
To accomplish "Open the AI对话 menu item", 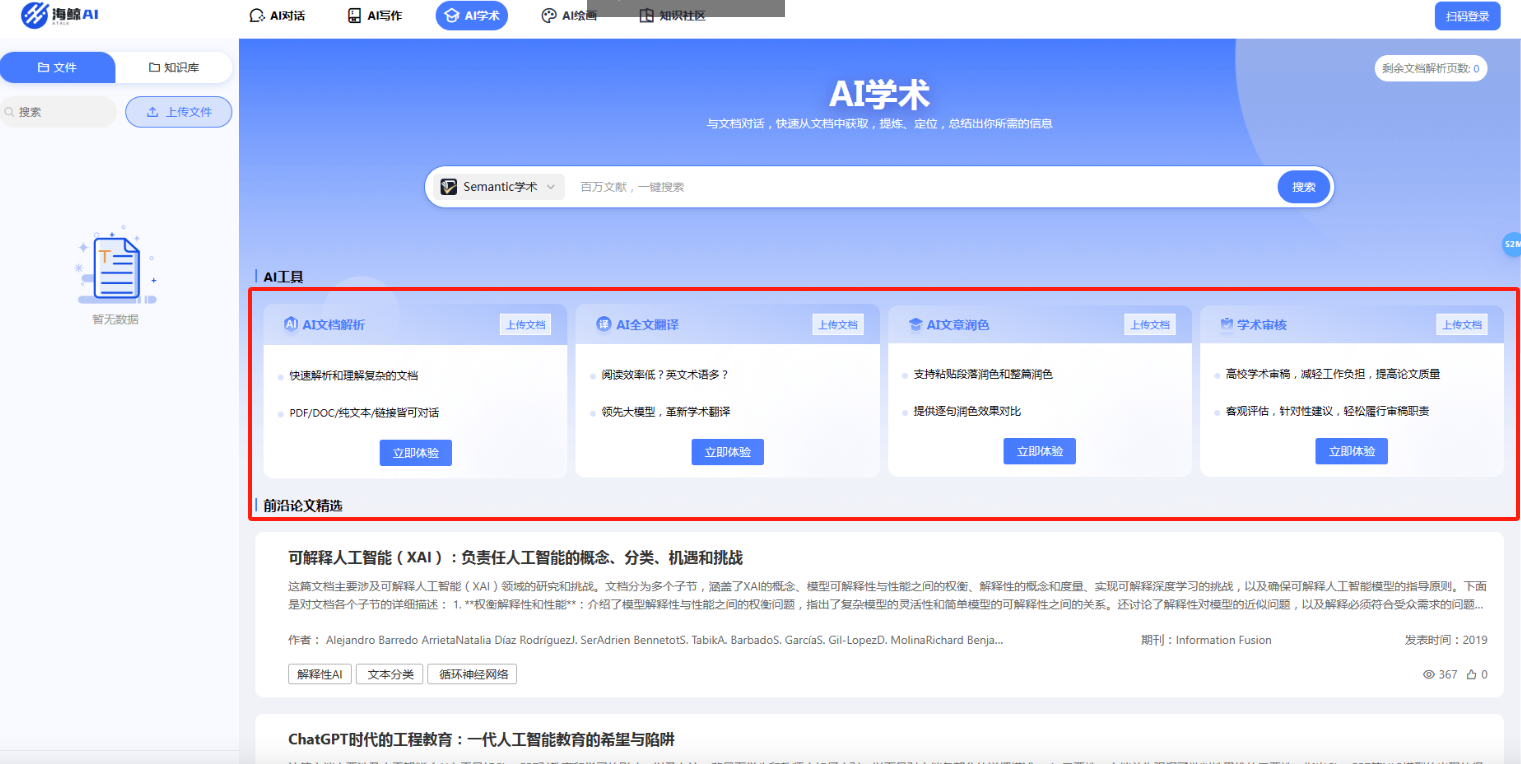I will pos(277,15).
